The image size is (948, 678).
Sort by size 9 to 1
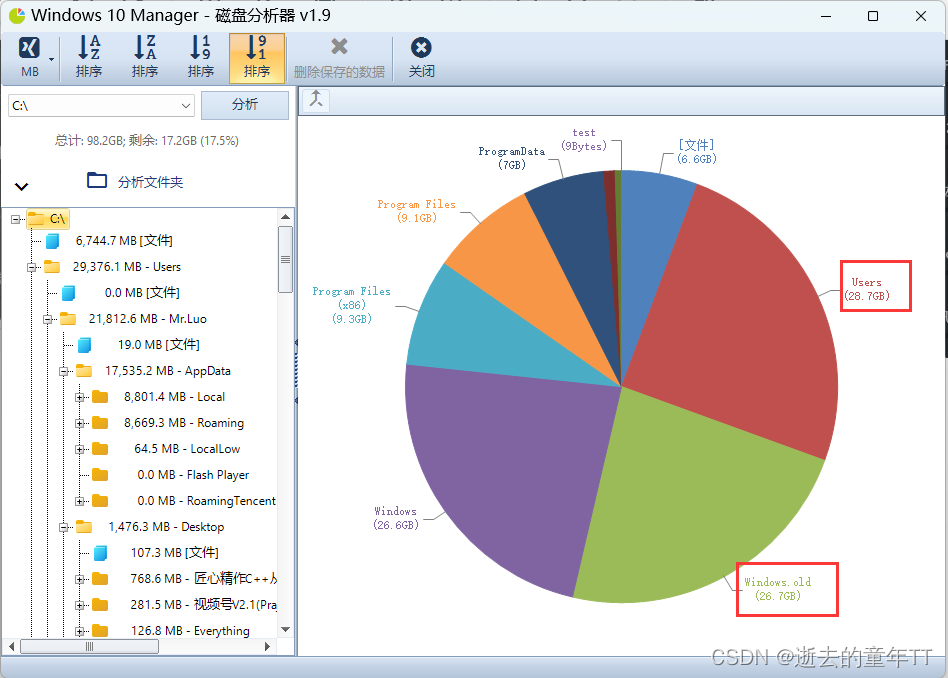pos(257,57)
